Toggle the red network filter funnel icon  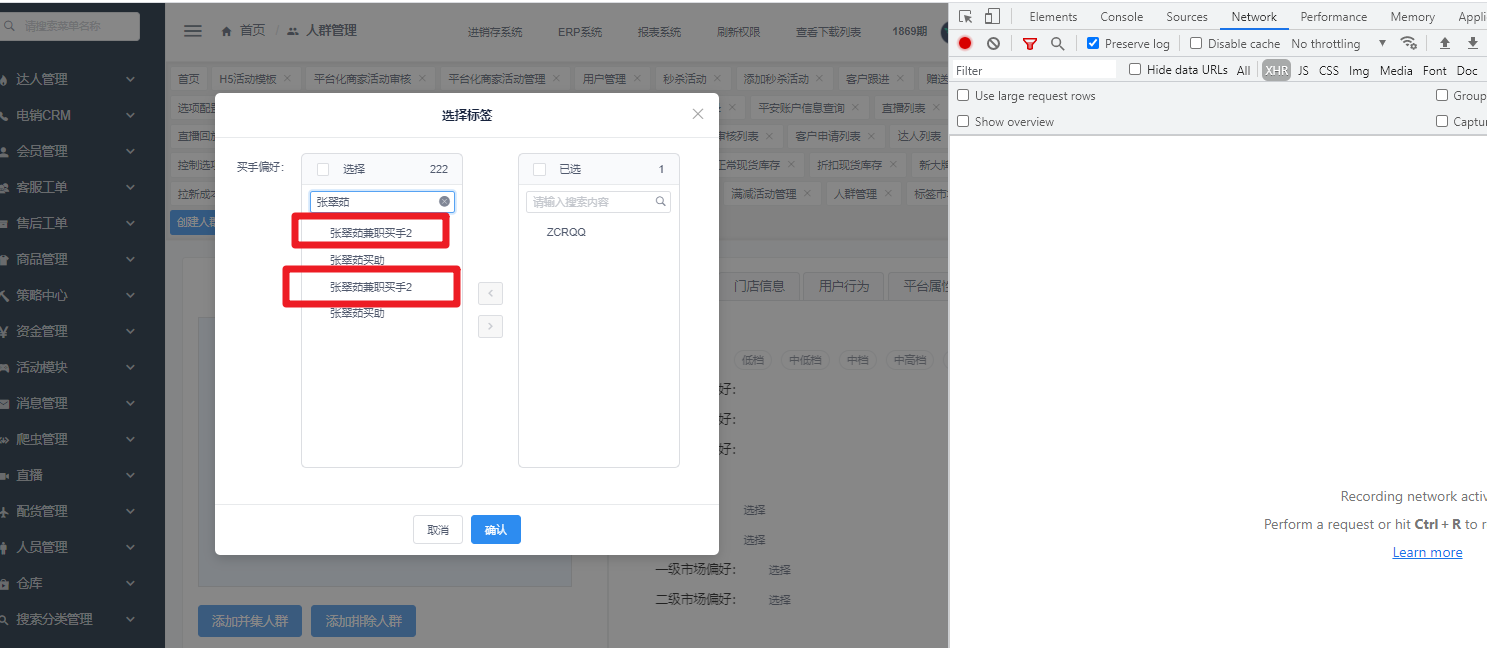(1030, 43)
